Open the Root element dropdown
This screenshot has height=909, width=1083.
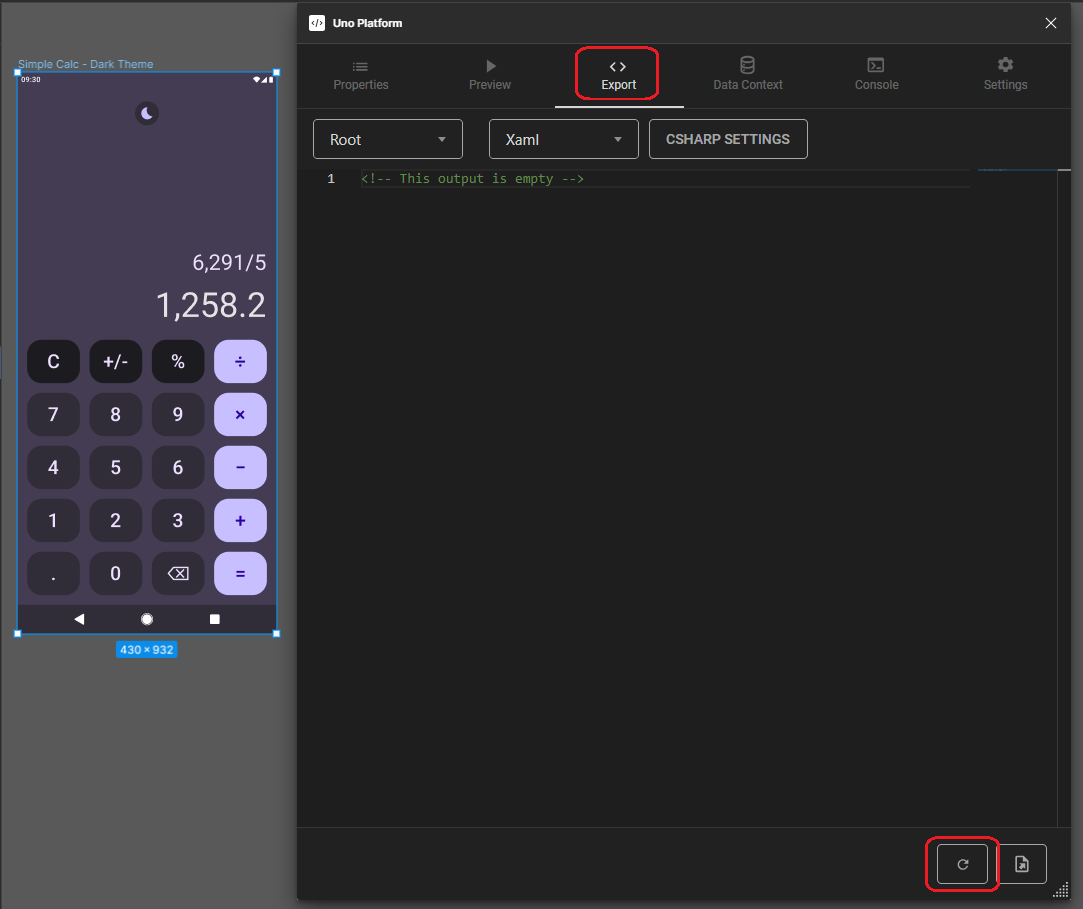pos(387,139)
